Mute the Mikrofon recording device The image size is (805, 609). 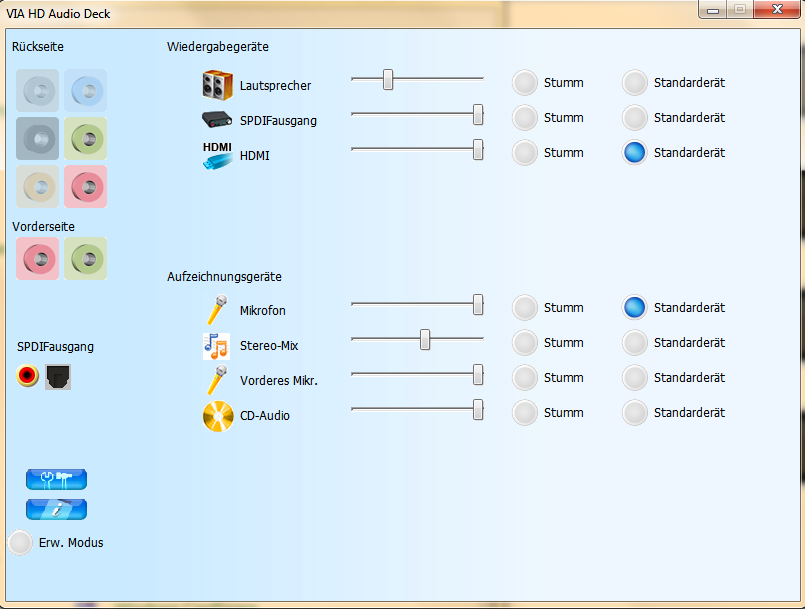(525, 308)
